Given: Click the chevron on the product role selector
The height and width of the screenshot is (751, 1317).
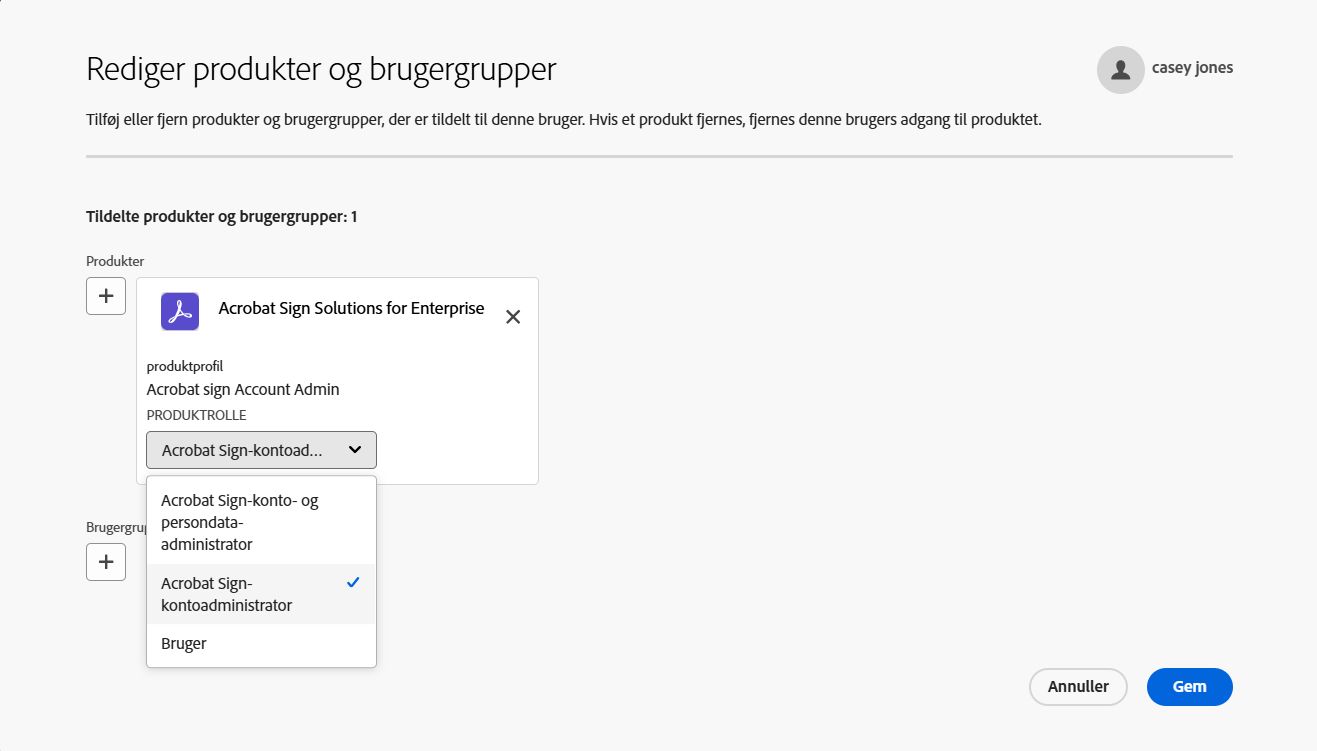Looking at the screenshot, I should pos(355,450).
